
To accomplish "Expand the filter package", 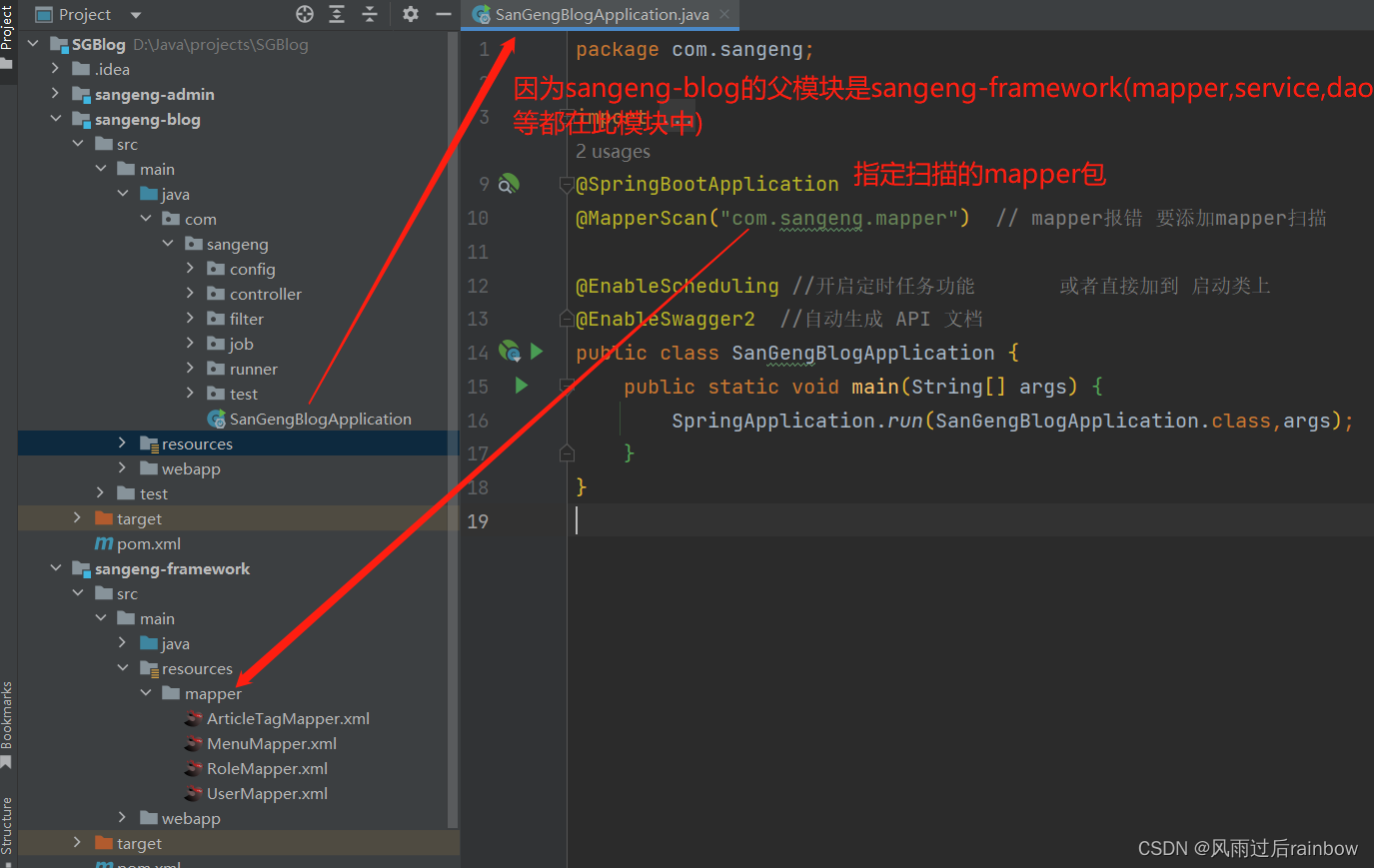I will (190, 319).
